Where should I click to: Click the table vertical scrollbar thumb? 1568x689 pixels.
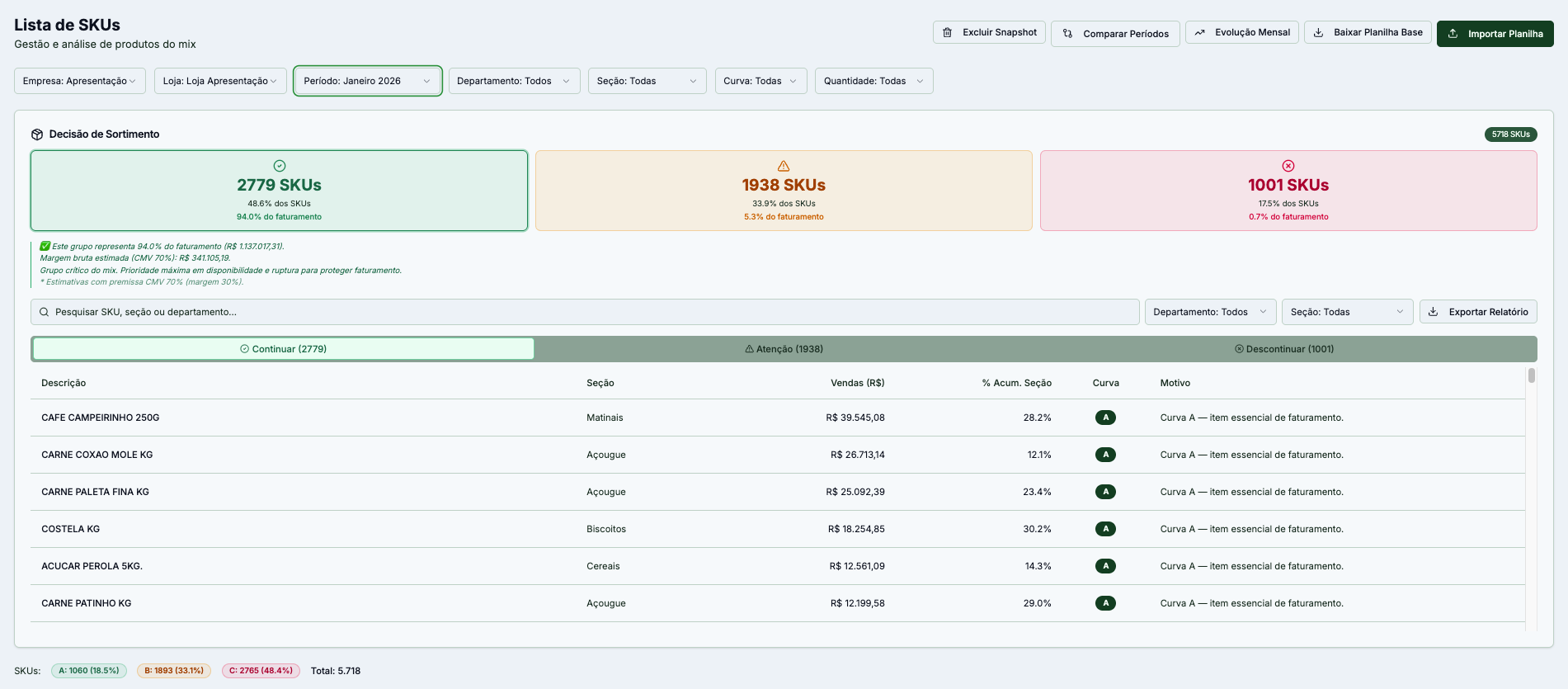click(x=1532, y=375)
